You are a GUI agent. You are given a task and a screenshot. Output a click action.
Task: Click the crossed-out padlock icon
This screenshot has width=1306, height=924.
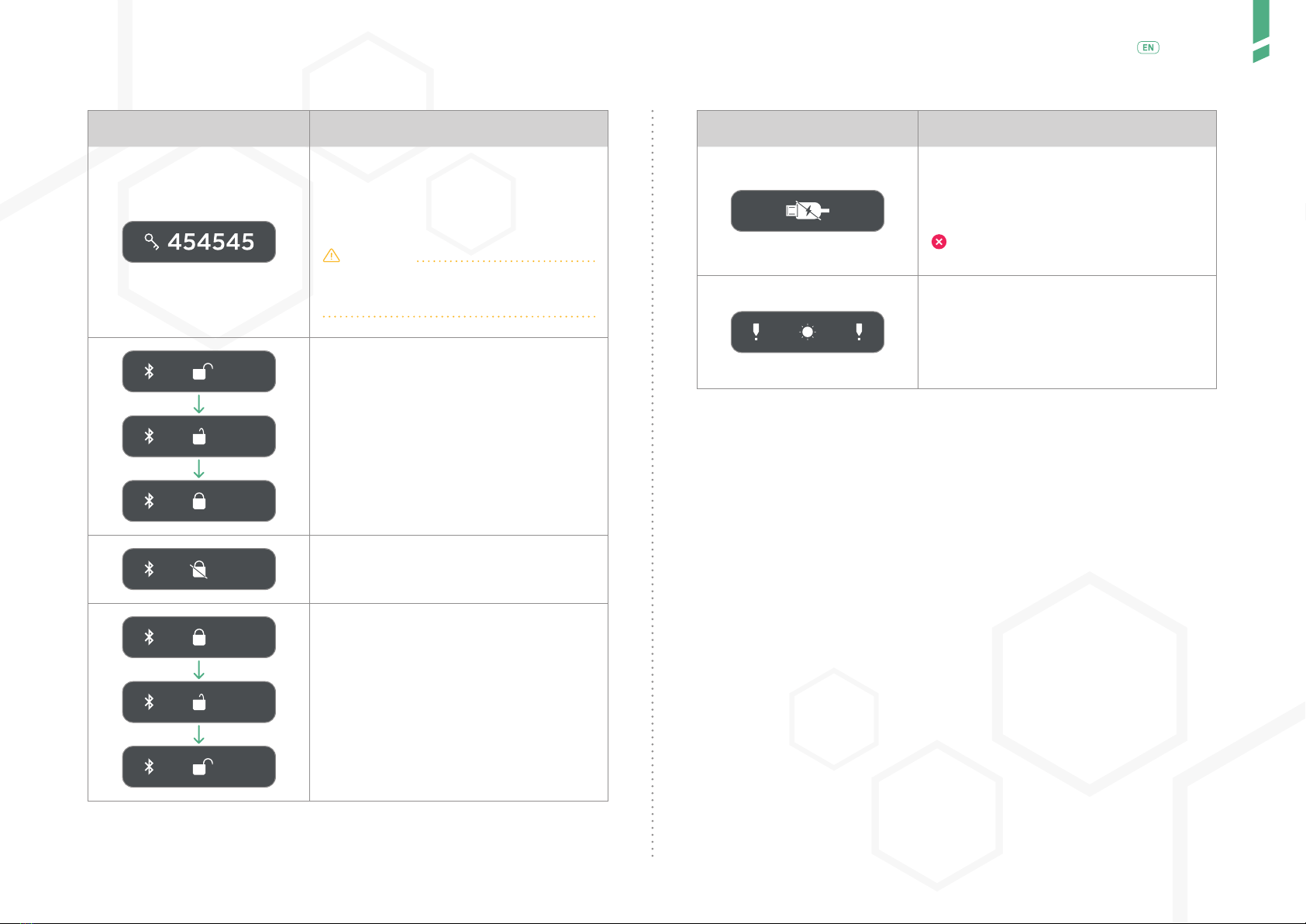click(199, 570)
